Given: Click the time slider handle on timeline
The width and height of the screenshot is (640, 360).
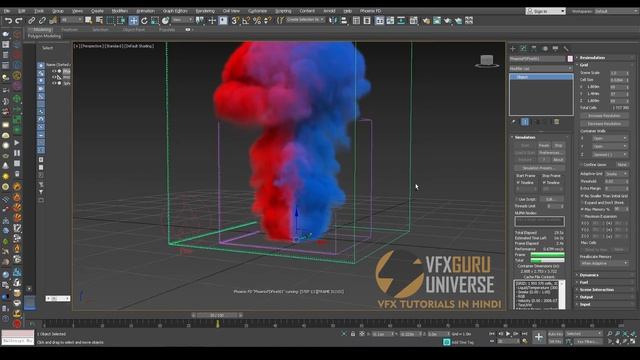Looking at the screenshot, I should pos(216,315).
